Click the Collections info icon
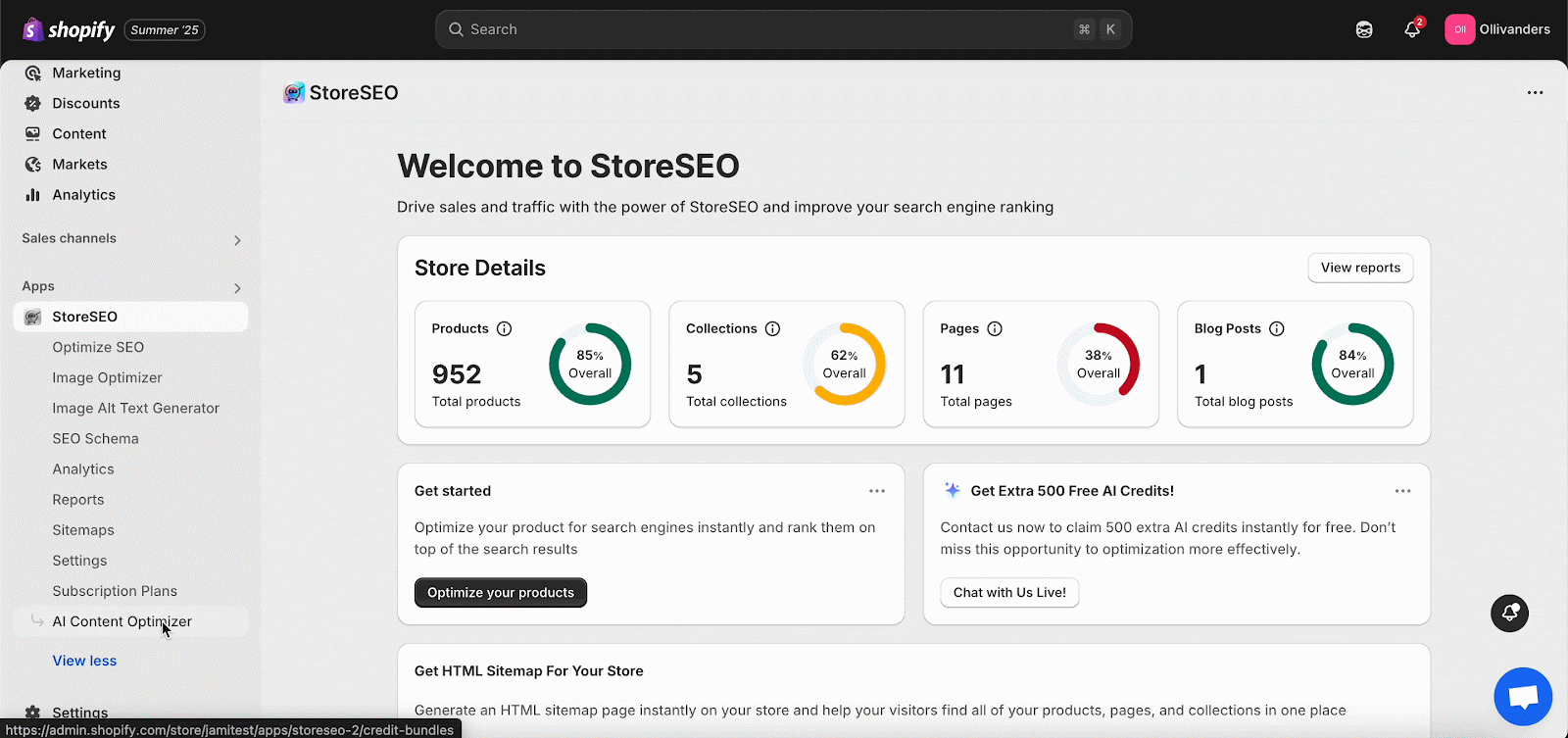This screenshot has height=738, width=1568. click(x=772, y=328)
